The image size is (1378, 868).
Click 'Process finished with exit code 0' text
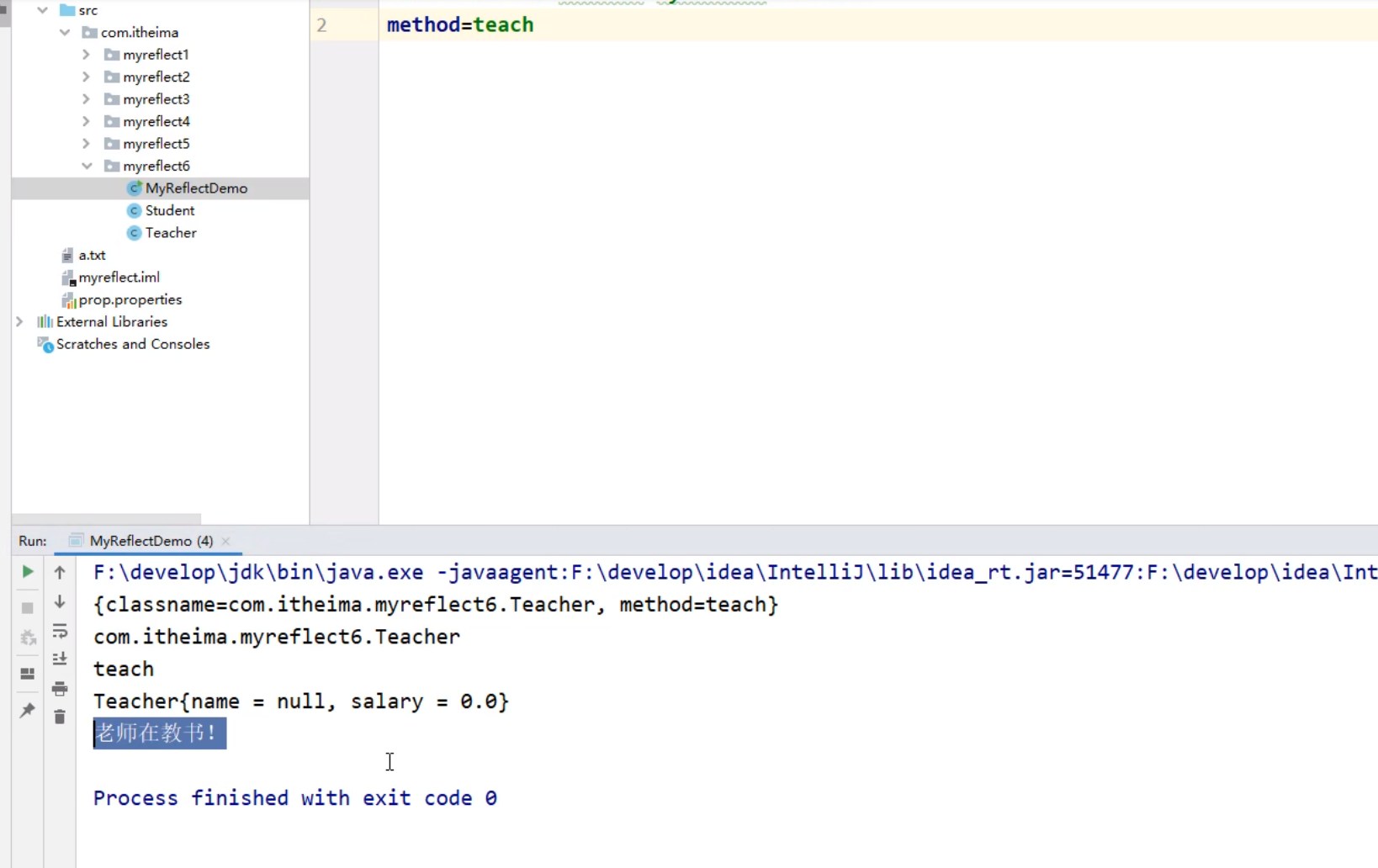295,798
